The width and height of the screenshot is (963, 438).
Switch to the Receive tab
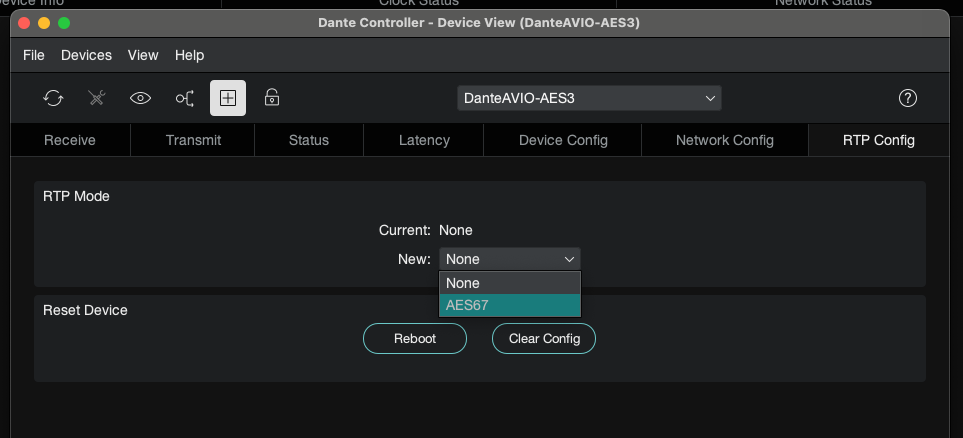click(70, 140)
